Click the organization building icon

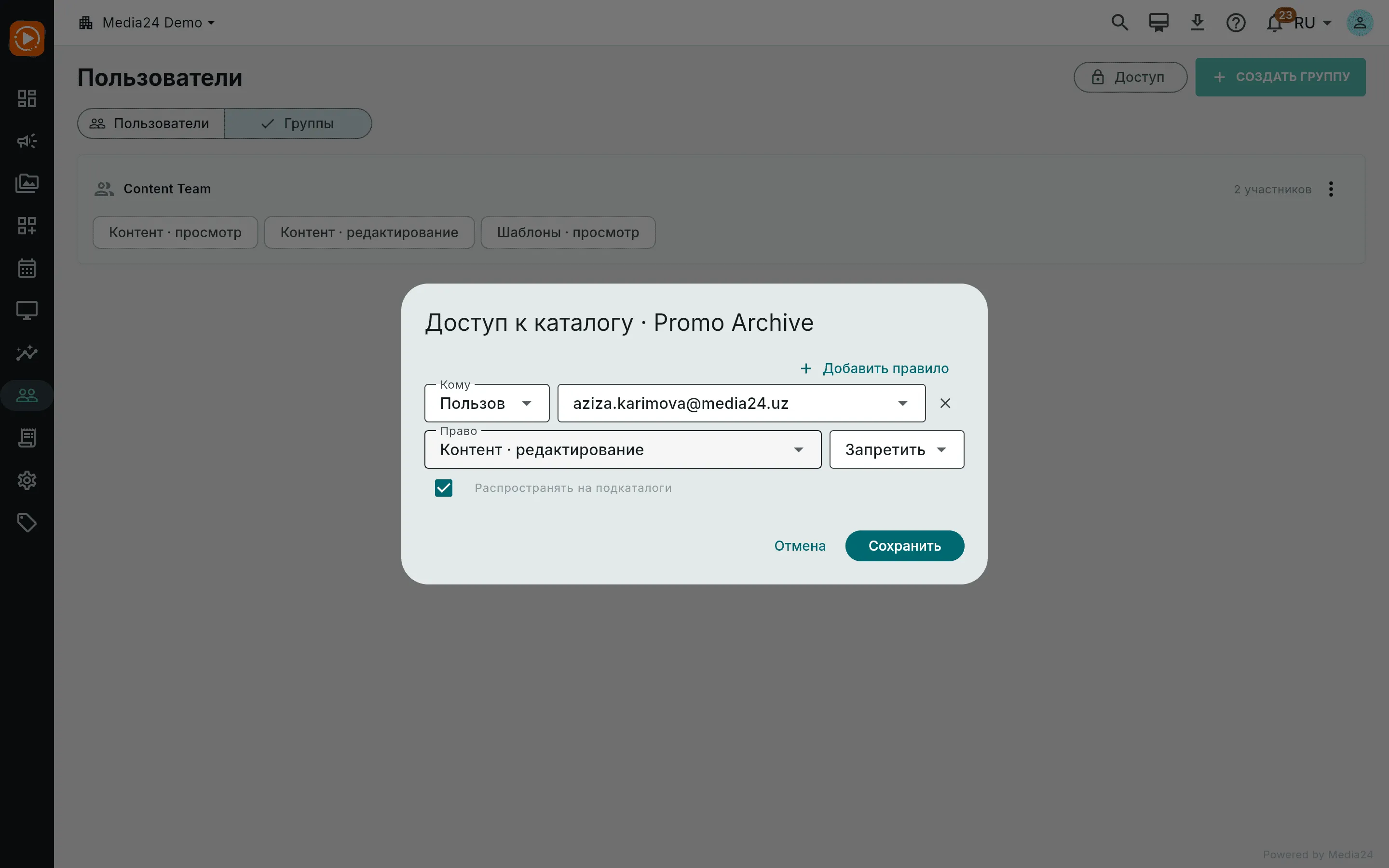pos(86,23)
